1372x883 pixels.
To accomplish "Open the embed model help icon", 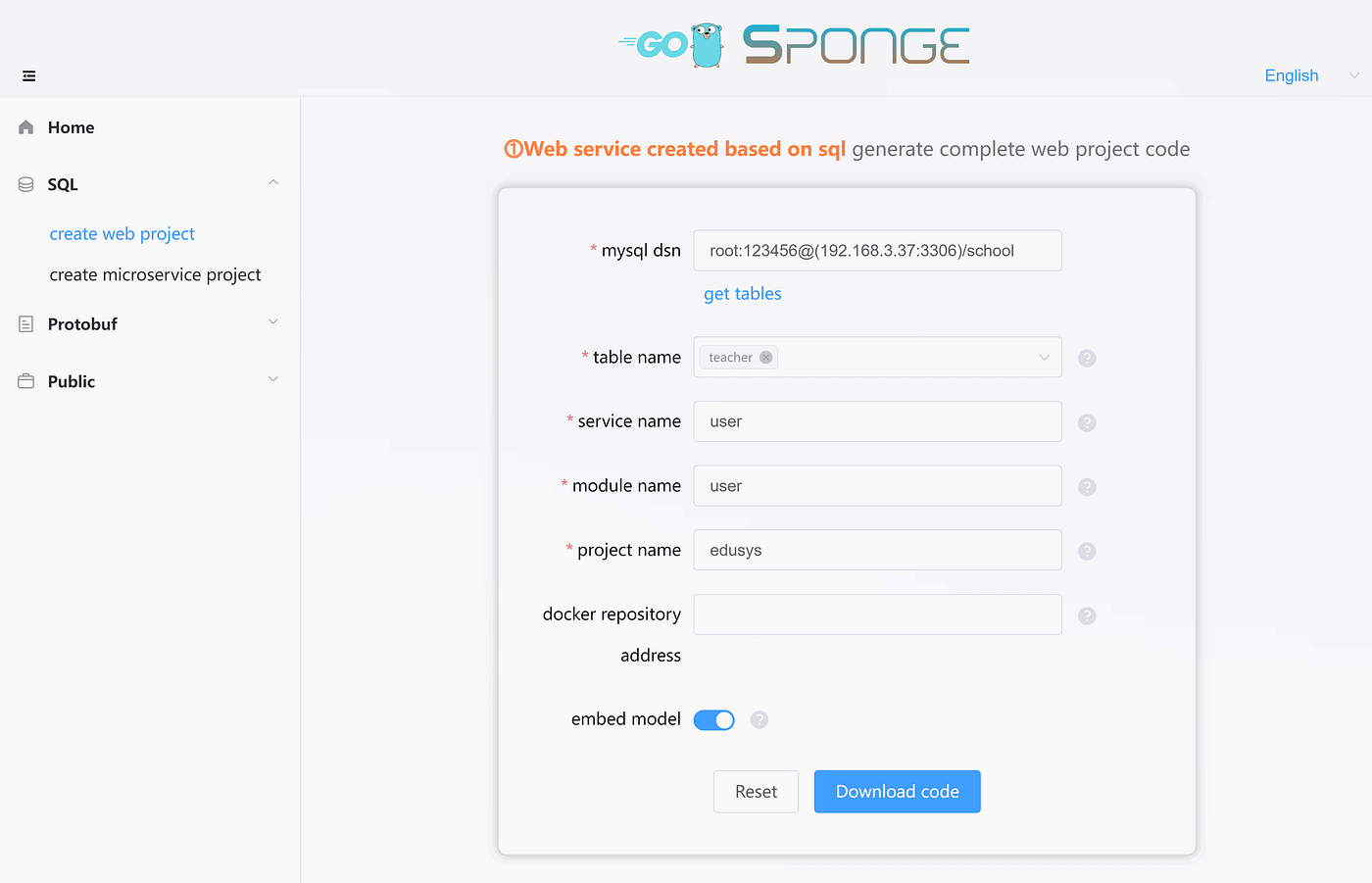I will (759, 720).
